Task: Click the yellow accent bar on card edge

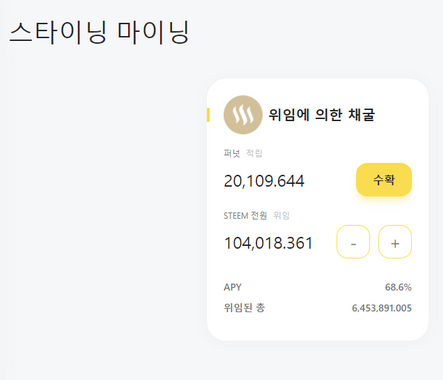Action: pyautogui.click(x=208, y=115)
